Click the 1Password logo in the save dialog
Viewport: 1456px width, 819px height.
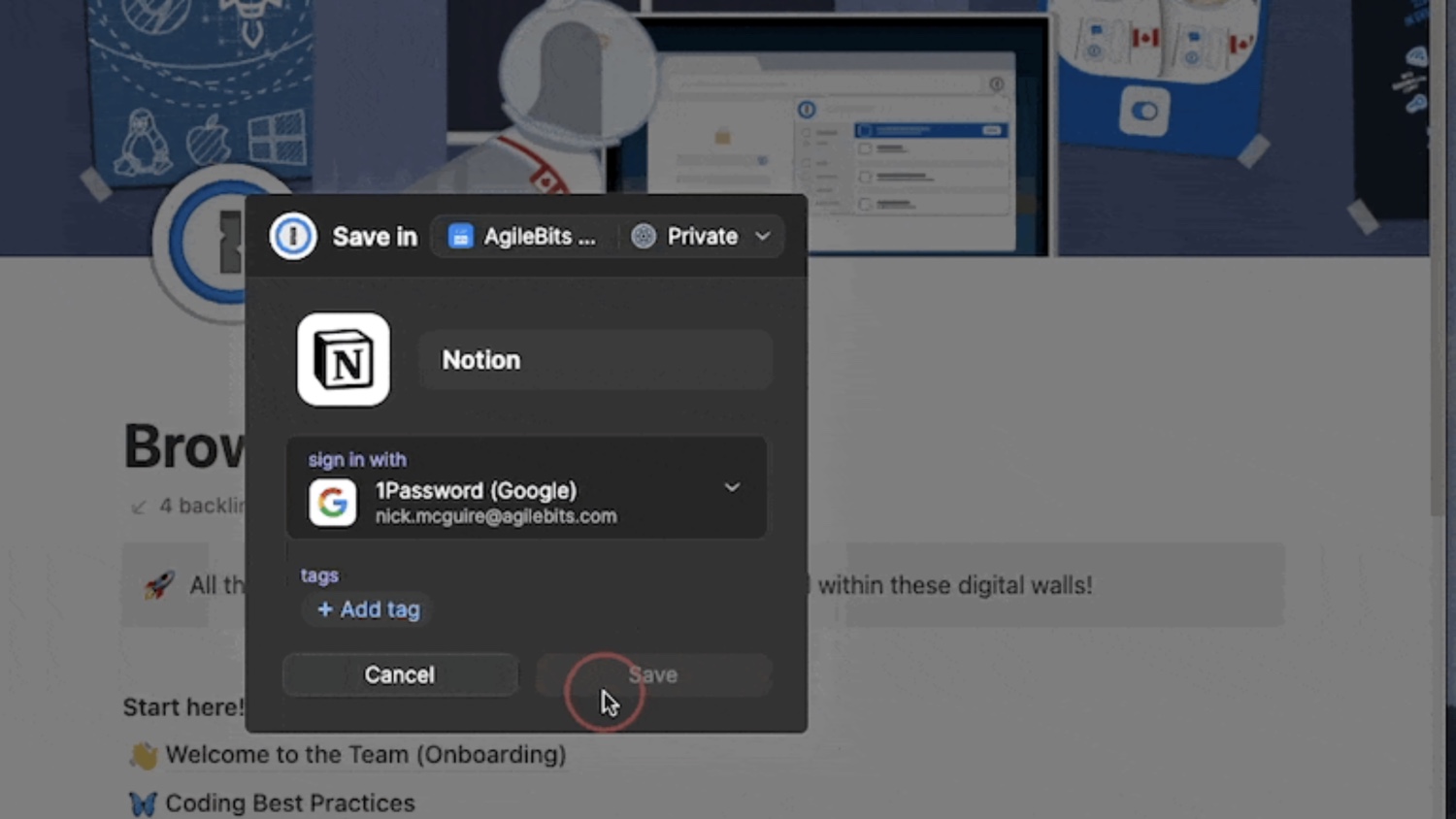[x=292, y=236]
